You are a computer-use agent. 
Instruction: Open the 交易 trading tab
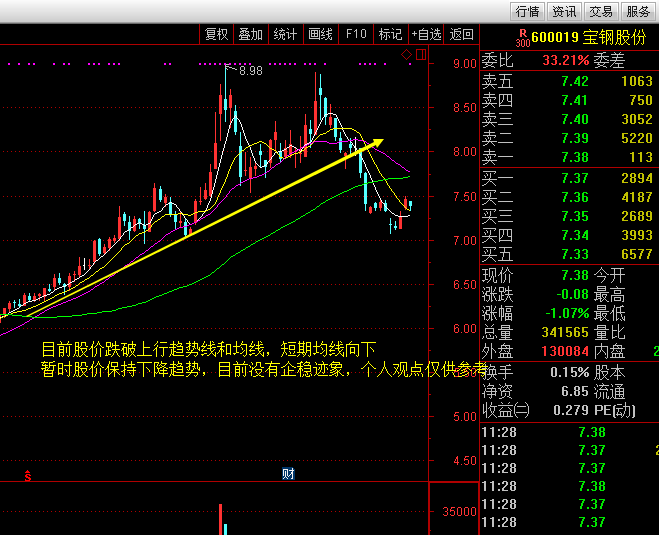[601, 11]
